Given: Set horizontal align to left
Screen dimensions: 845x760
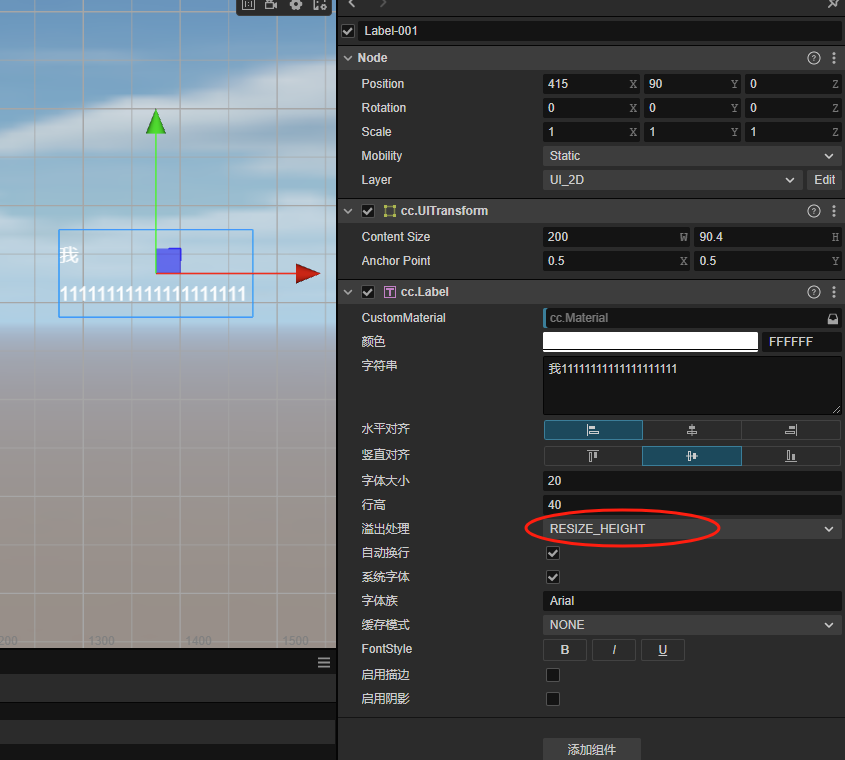Looking at the screenshot, I should click(593, 430).
